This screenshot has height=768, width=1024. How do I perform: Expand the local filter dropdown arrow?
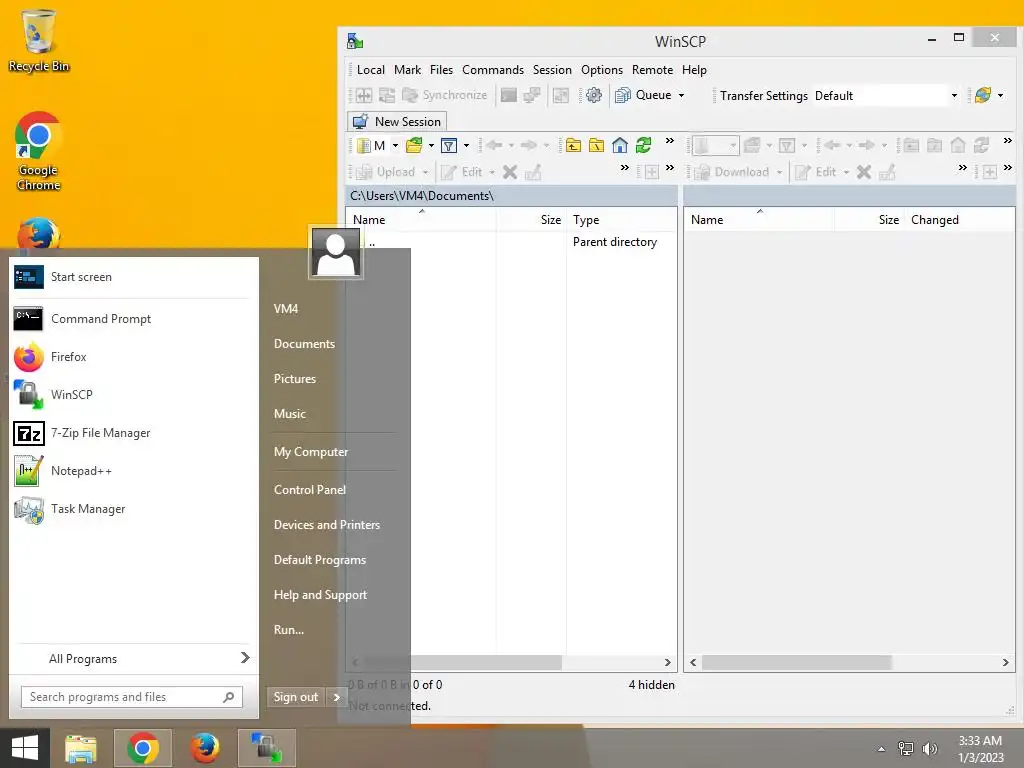(x=466, y=146)
